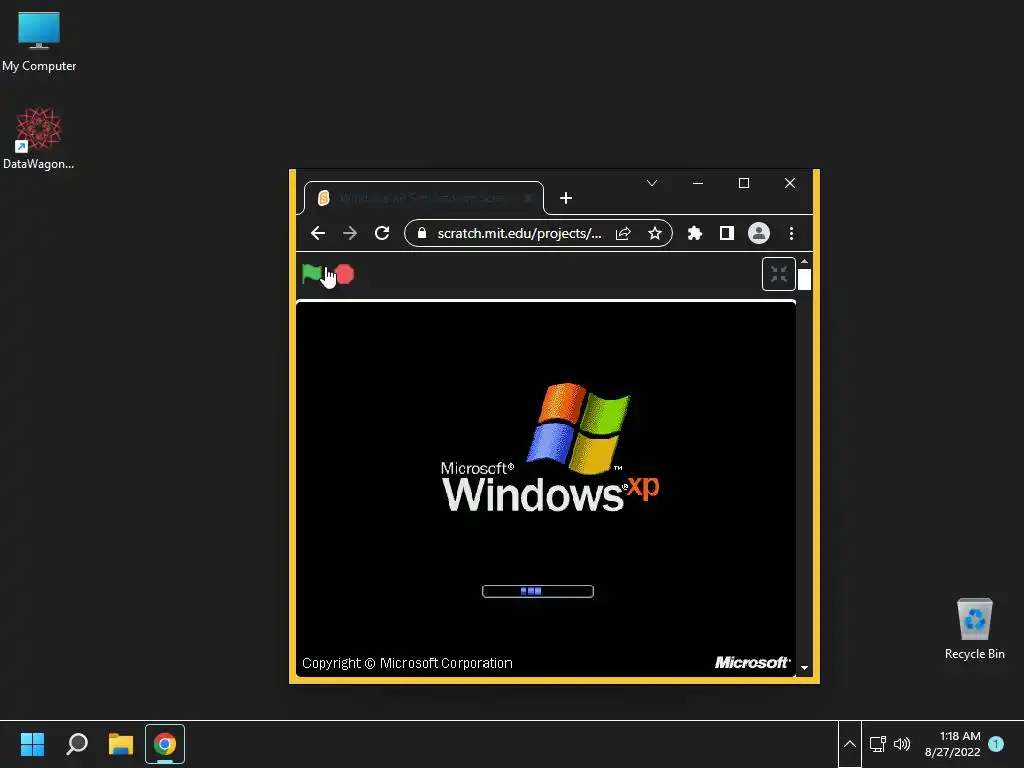This screenshot has width=1024, height=768.
Task: Open taskbar search magnifier
Action: [x=77, y=744]
